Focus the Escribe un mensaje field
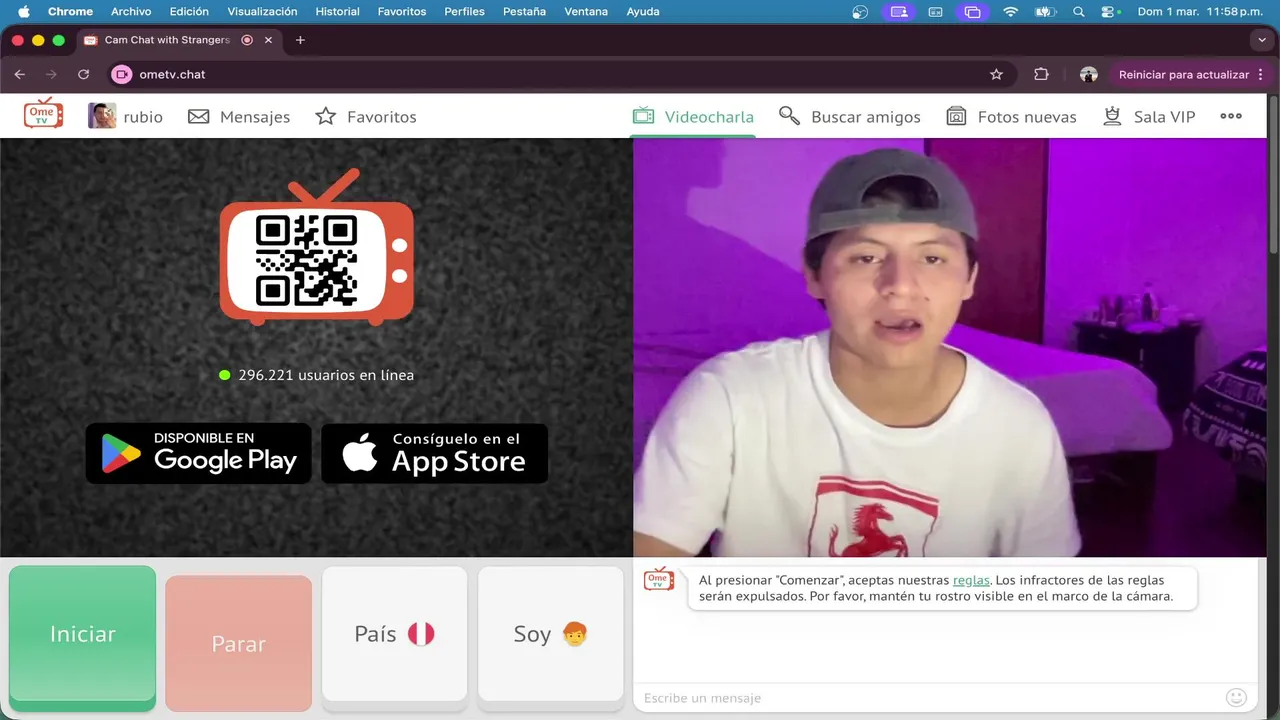1280x720 pixels. [x=928, y=698]
